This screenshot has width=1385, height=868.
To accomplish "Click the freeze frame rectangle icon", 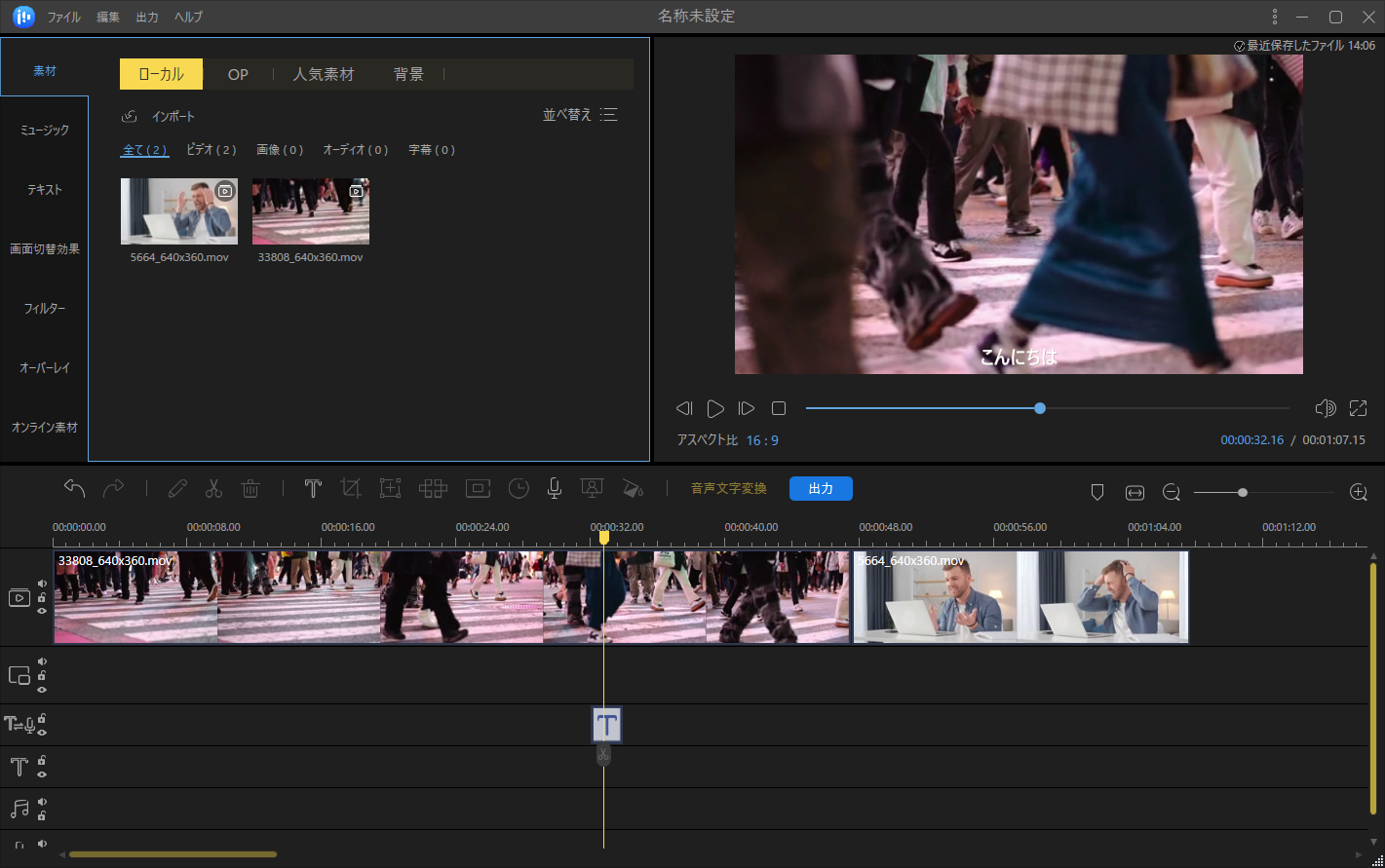I will coord(478,488).
